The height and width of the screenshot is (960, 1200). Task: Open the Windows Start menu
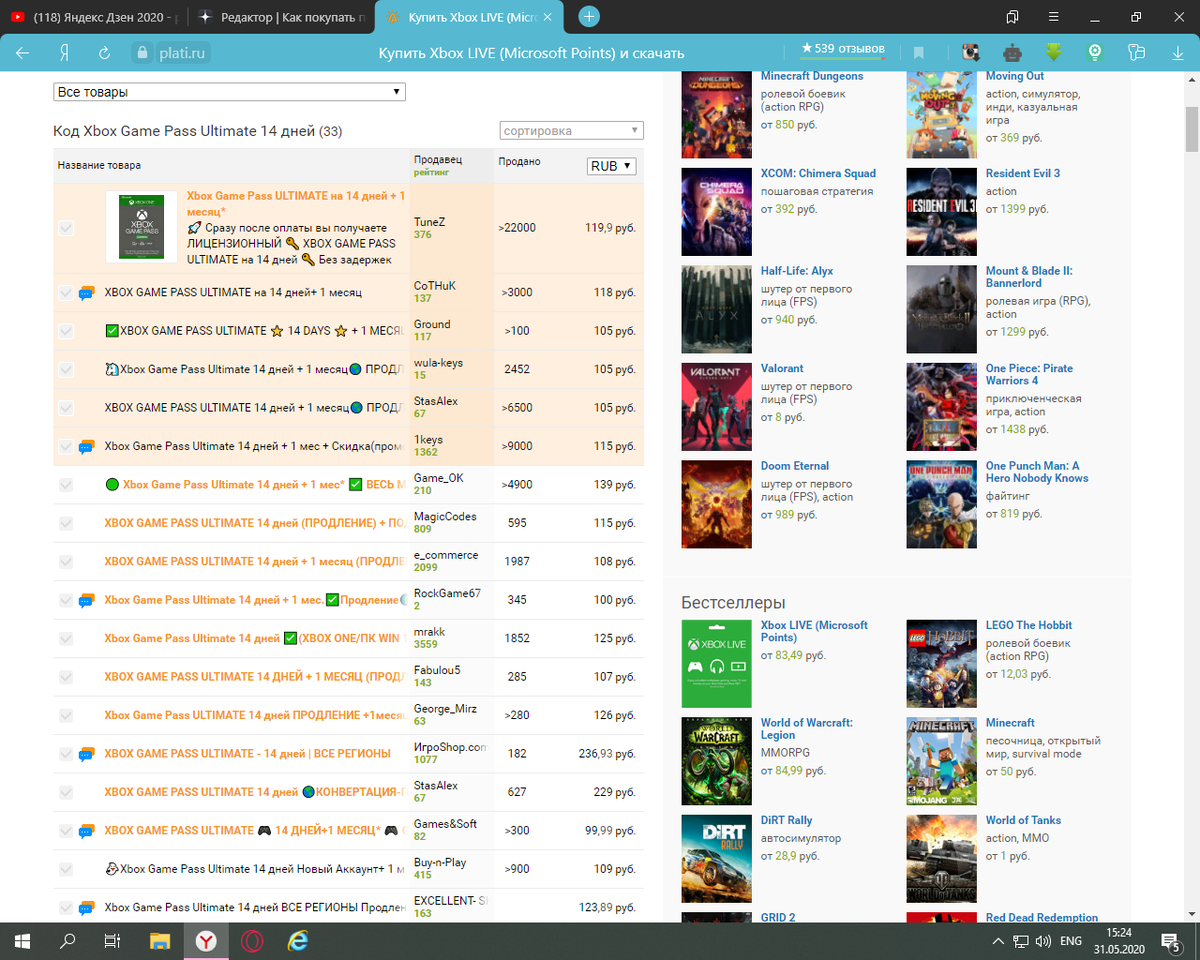click(x=21, y=941)
